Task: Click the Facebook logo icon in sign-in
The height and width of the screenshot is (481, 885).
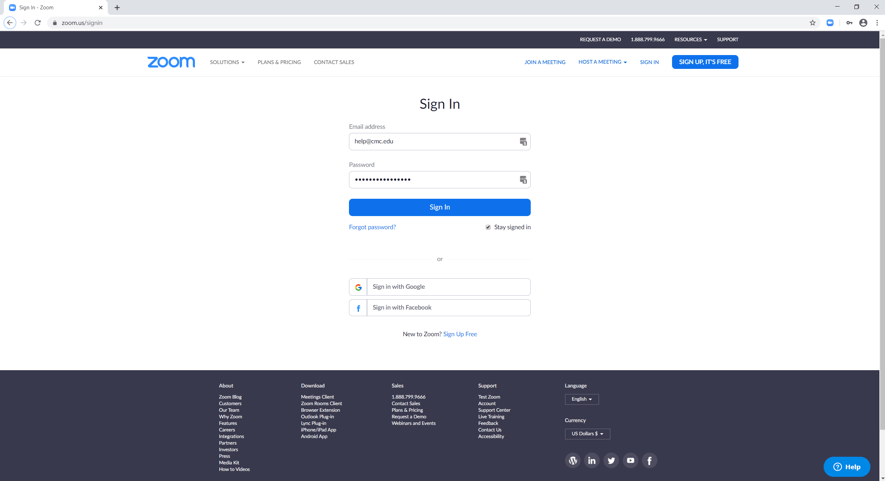Action: click(358, 308)
